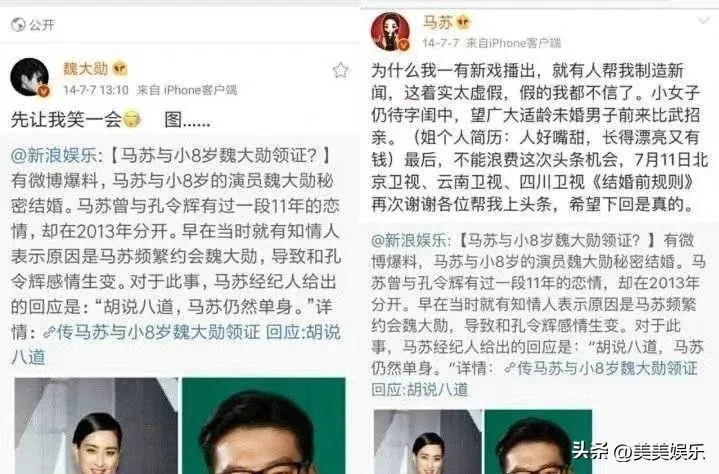719x474 pixels.
Task: Open 魏大勋's profile avatar
Action: pyautogui.click(x=29, y=77)
